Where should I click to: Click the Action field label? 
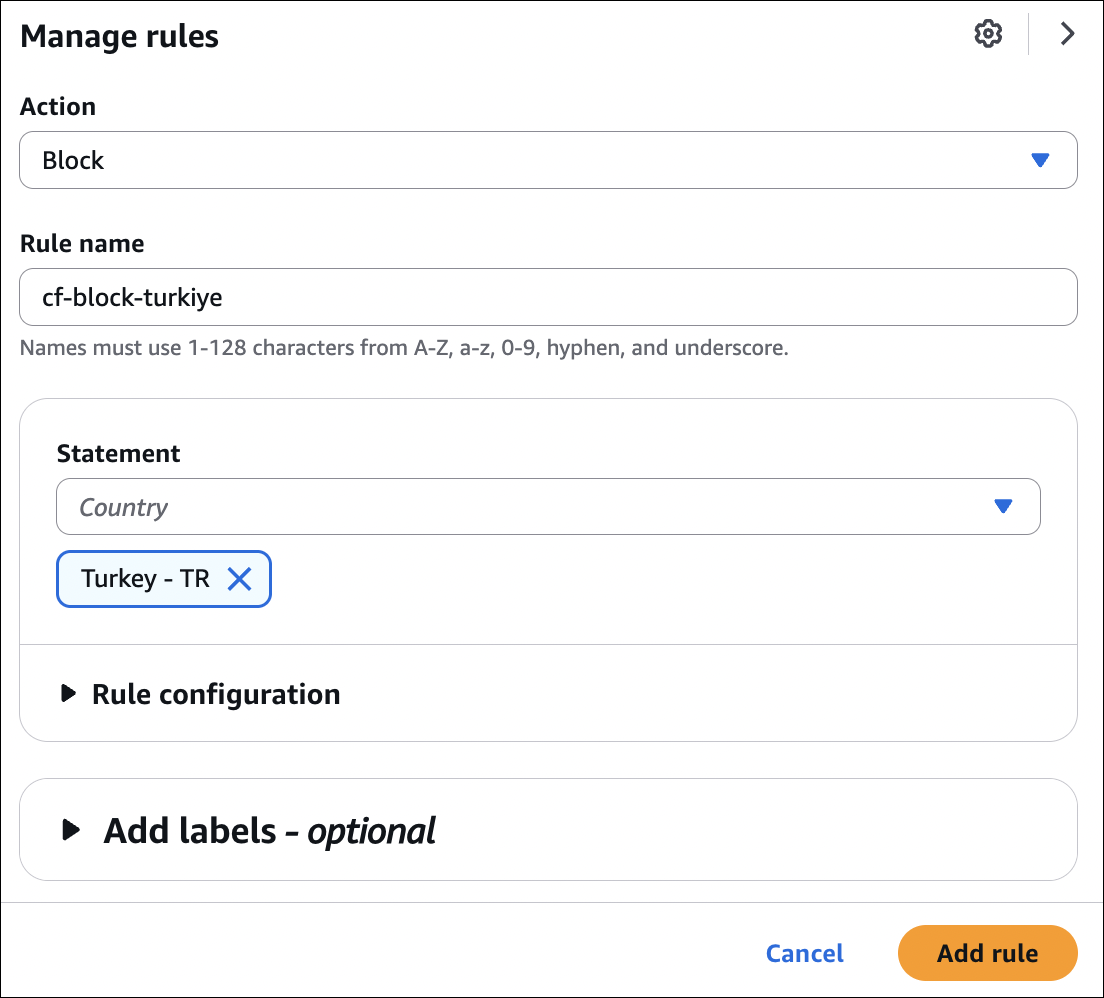[58, 106]
